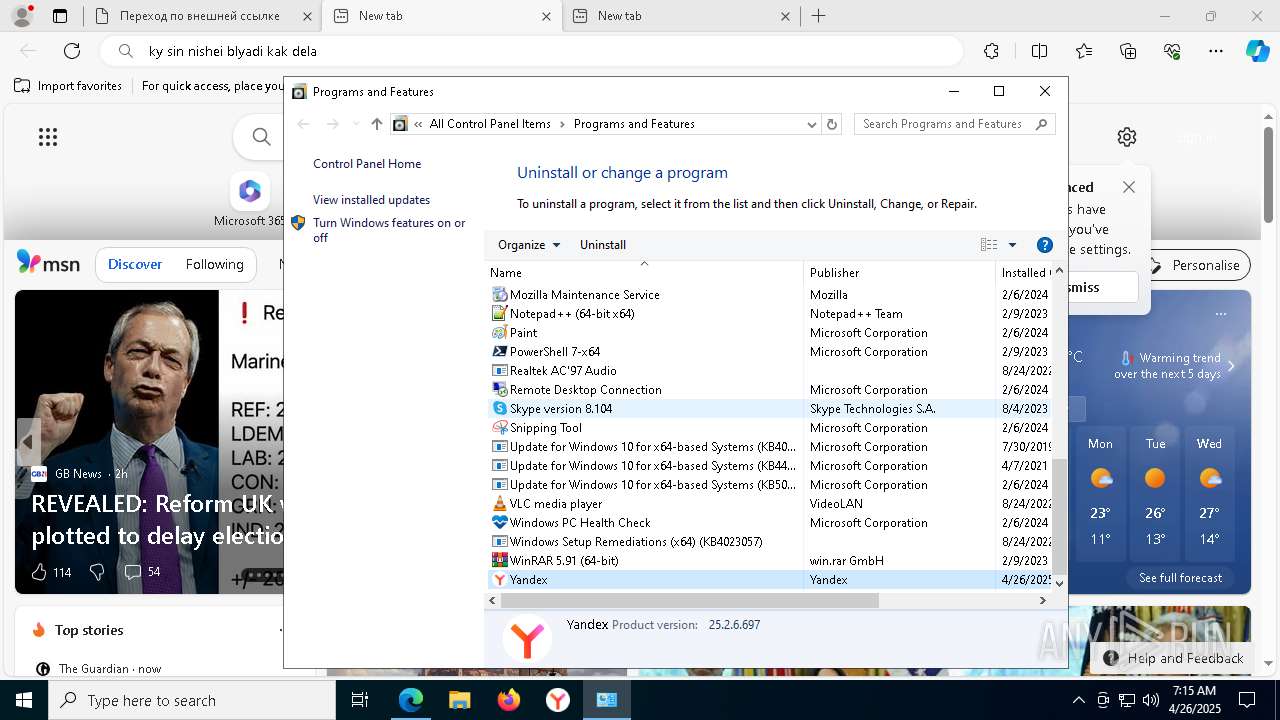Screen dimensions: 1280x720
Task: Open See full forecast link
Action: [1180, 578]
